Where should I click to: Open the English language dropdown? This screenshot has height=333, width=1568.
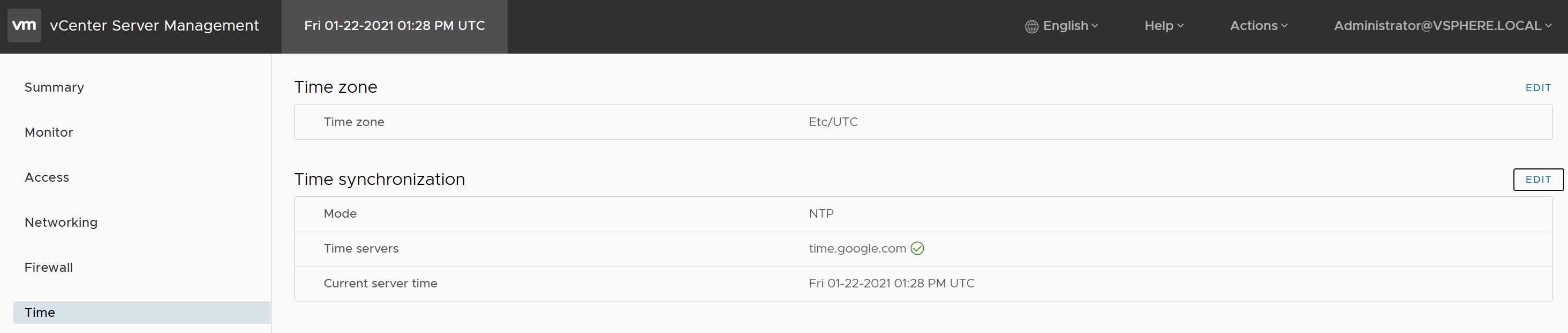(1061, 26)
